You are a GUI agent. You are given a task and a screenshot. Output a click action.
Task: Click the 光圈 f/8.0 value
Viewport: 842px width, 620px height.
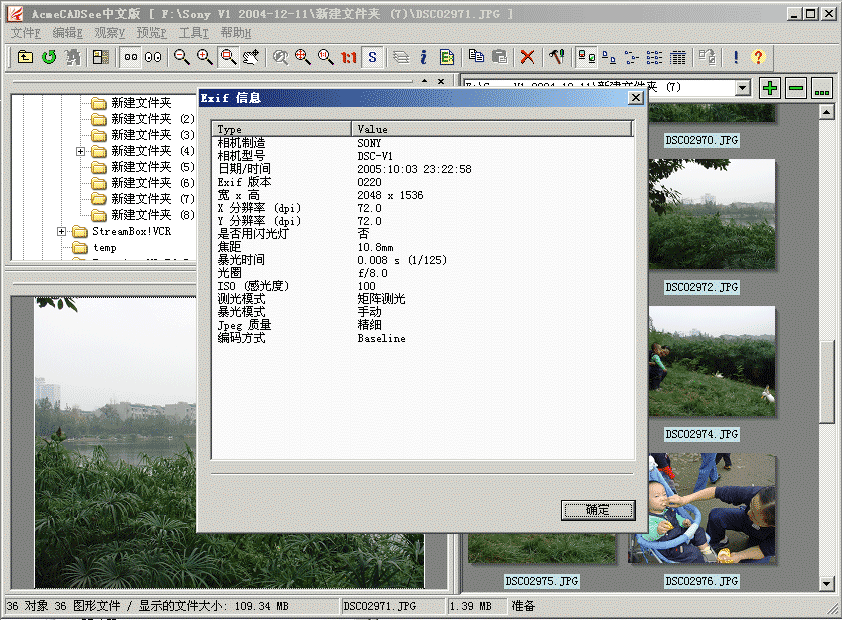coord(372,273)
